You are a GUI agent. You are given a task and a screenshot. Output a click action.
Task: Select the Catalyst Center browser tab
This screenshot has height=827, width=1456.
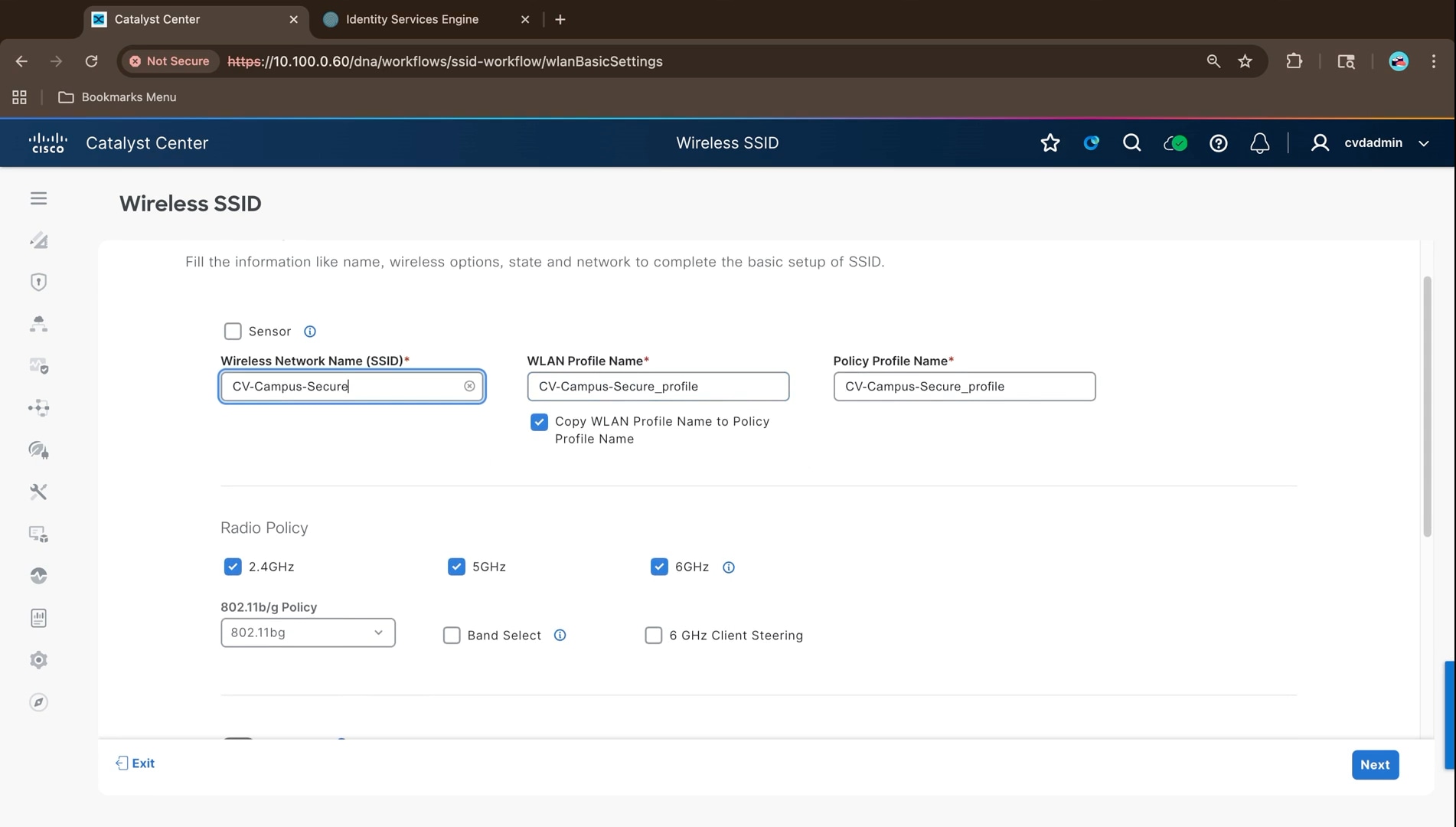pos(195,19)
